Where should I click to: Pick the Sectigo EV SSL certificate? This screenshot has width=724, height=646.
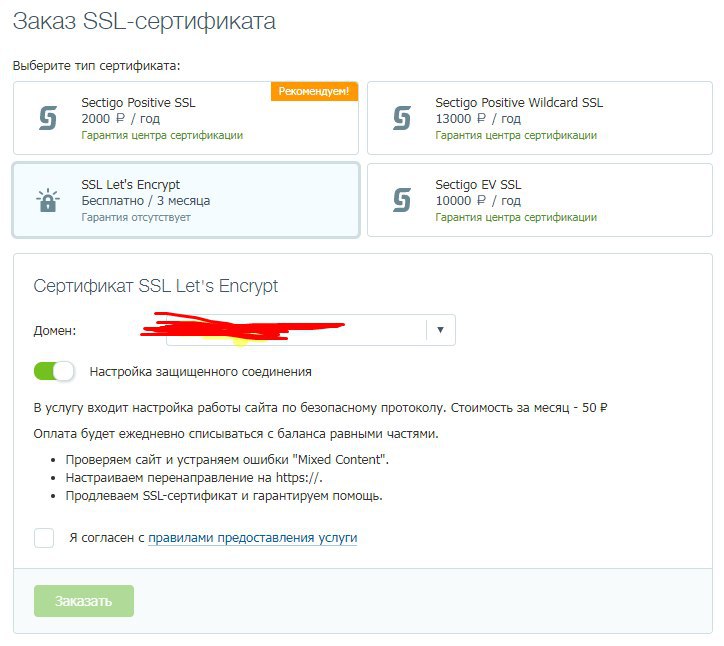pos(540,200)
